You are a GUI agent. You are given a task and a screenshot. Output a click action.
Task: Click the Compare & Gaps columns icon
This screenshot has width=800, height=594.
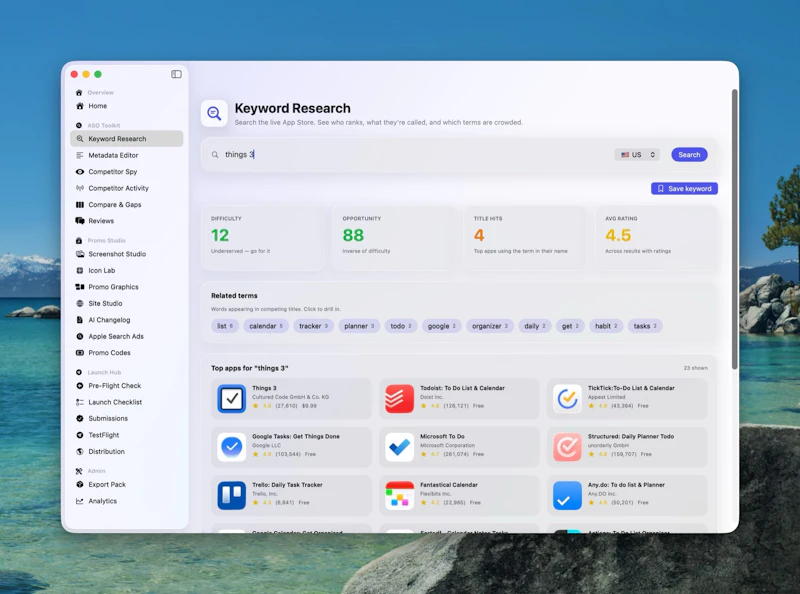[80, 205]
